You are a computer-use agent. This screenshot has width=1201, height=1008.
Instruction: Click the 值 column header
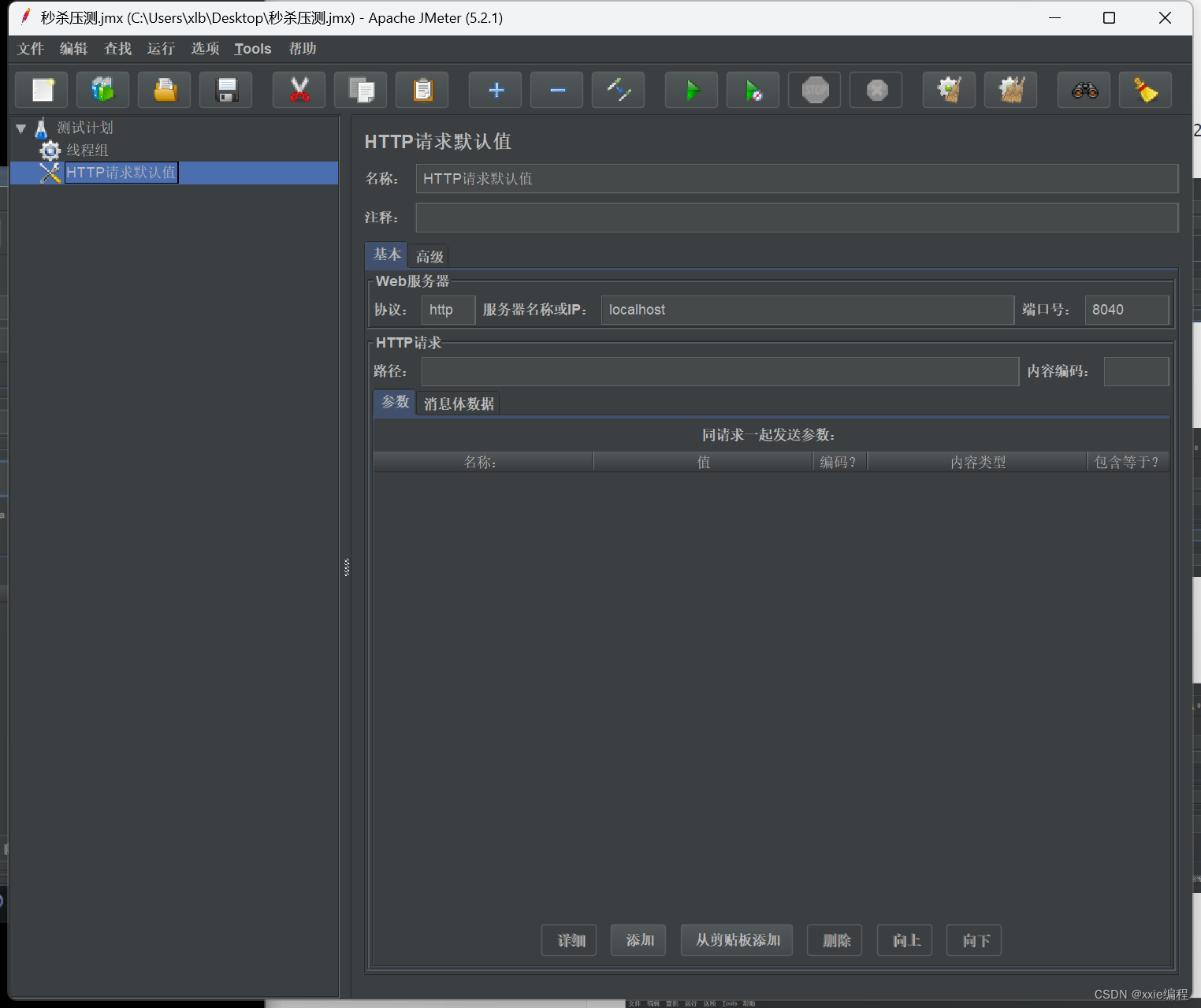(x=703, y=462)
